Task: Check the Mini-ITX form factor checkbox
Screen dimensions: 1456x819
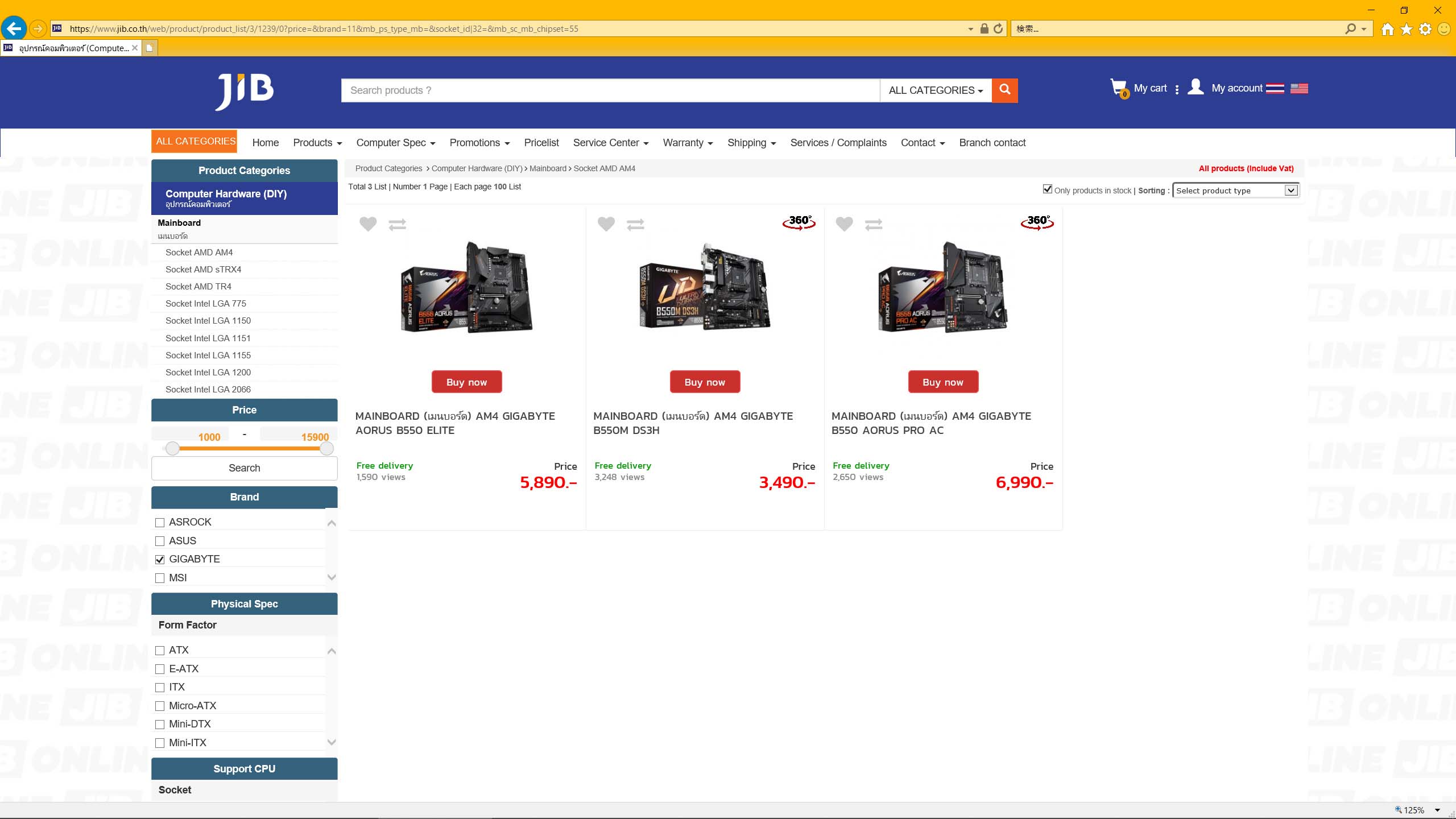Action: click(160, 743)
